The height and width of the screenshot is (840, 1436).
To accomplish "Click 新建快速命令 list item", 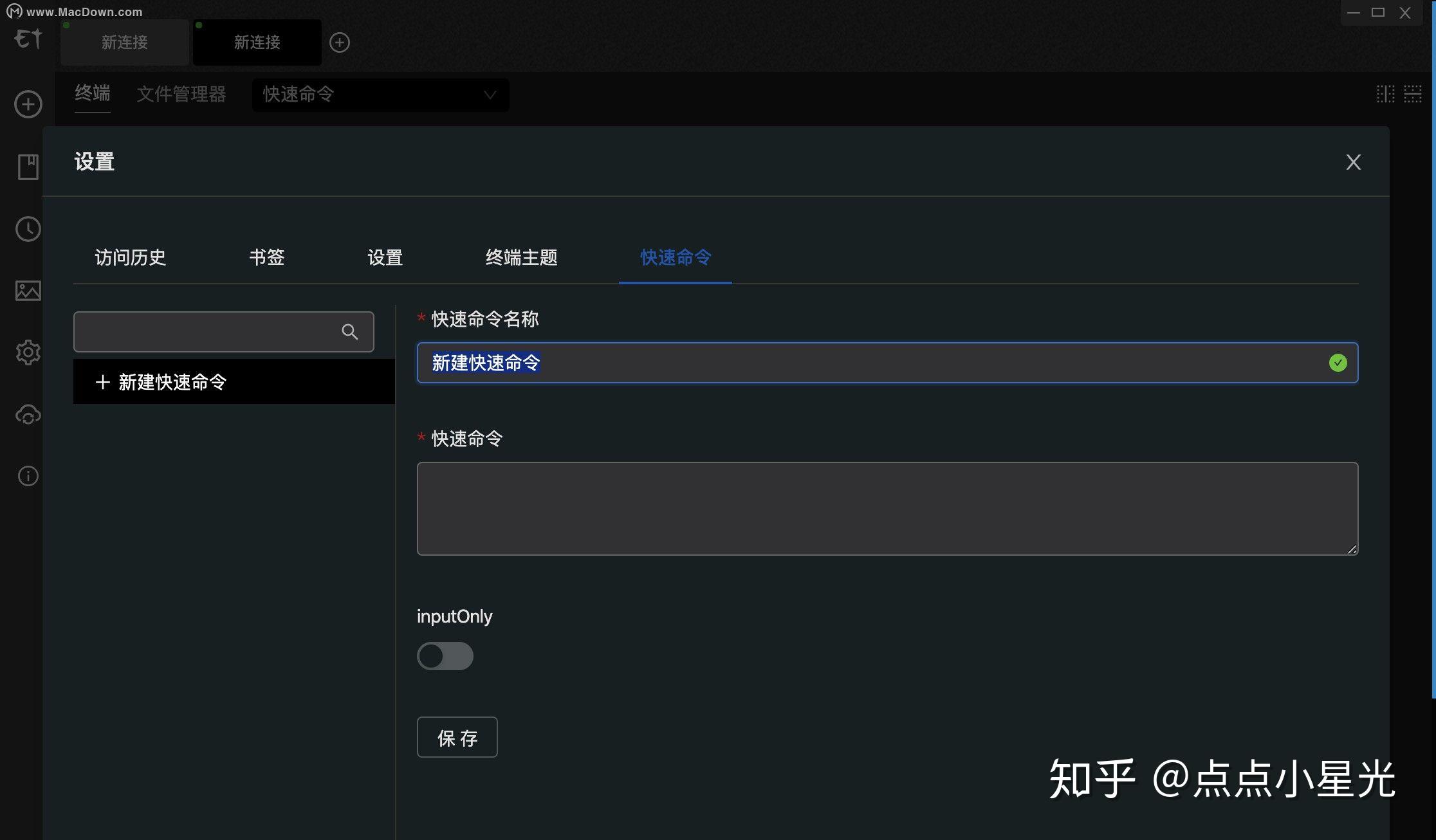I will click(234, 381).
